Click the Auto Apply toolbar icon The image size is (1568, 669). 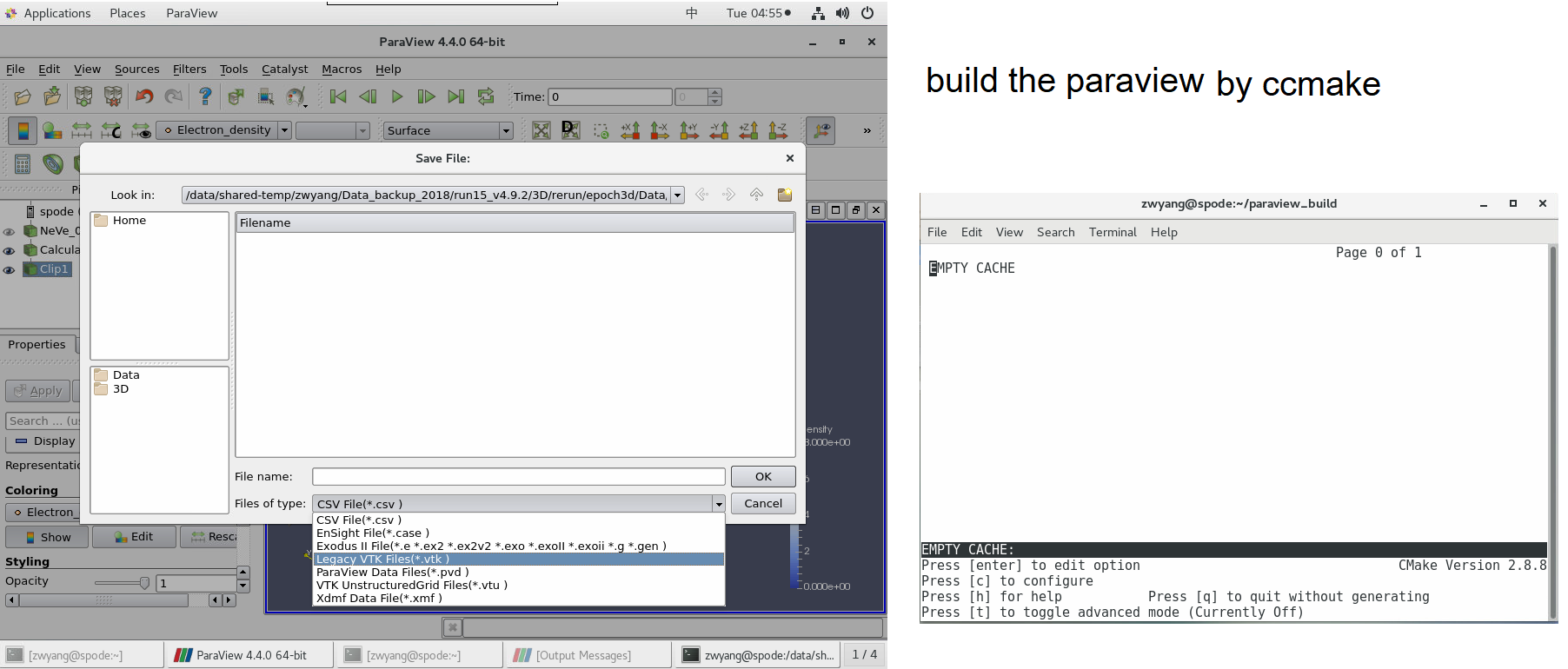[236, 96]
